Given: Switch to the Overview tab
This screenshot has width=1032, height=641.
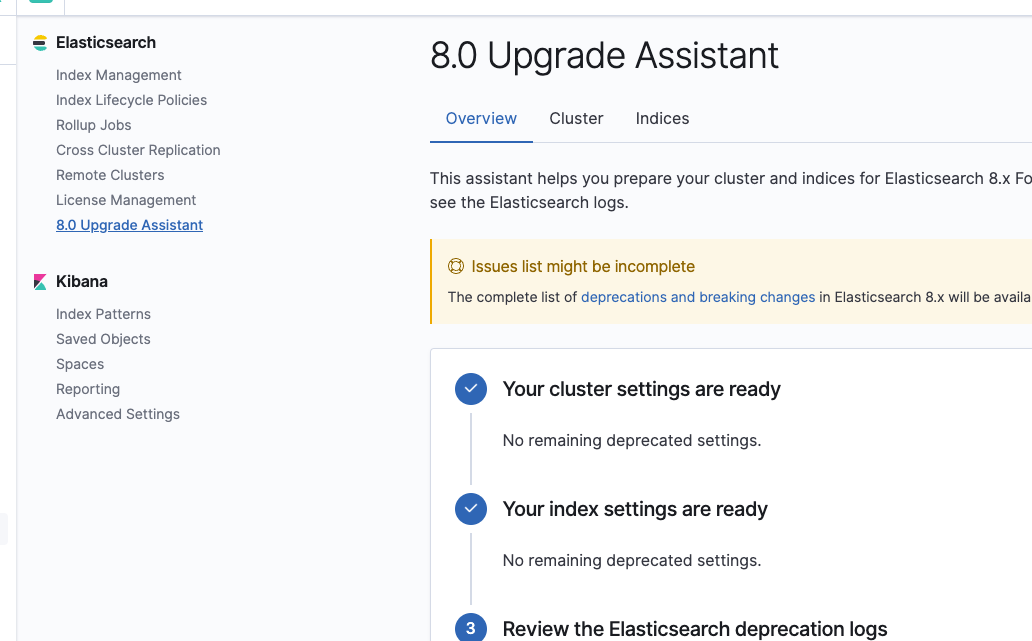Looking at the screenshot, I should (481, 118).
